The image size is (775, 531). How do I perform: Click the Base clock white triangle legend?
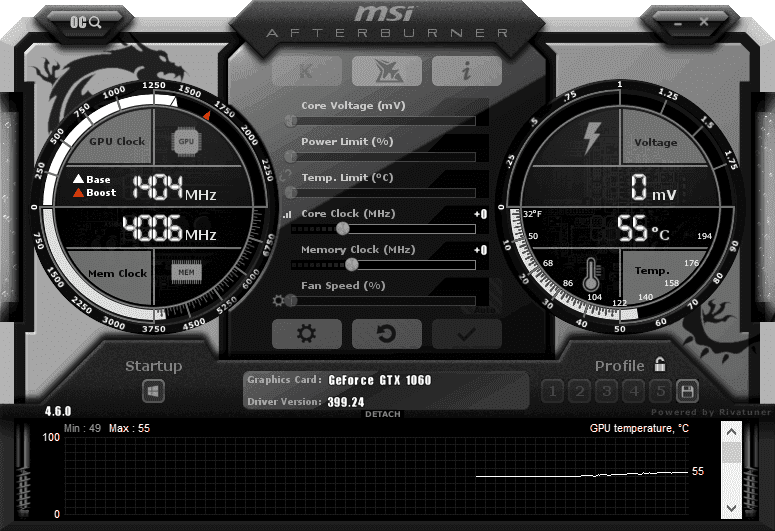click(x=92, y=179)
